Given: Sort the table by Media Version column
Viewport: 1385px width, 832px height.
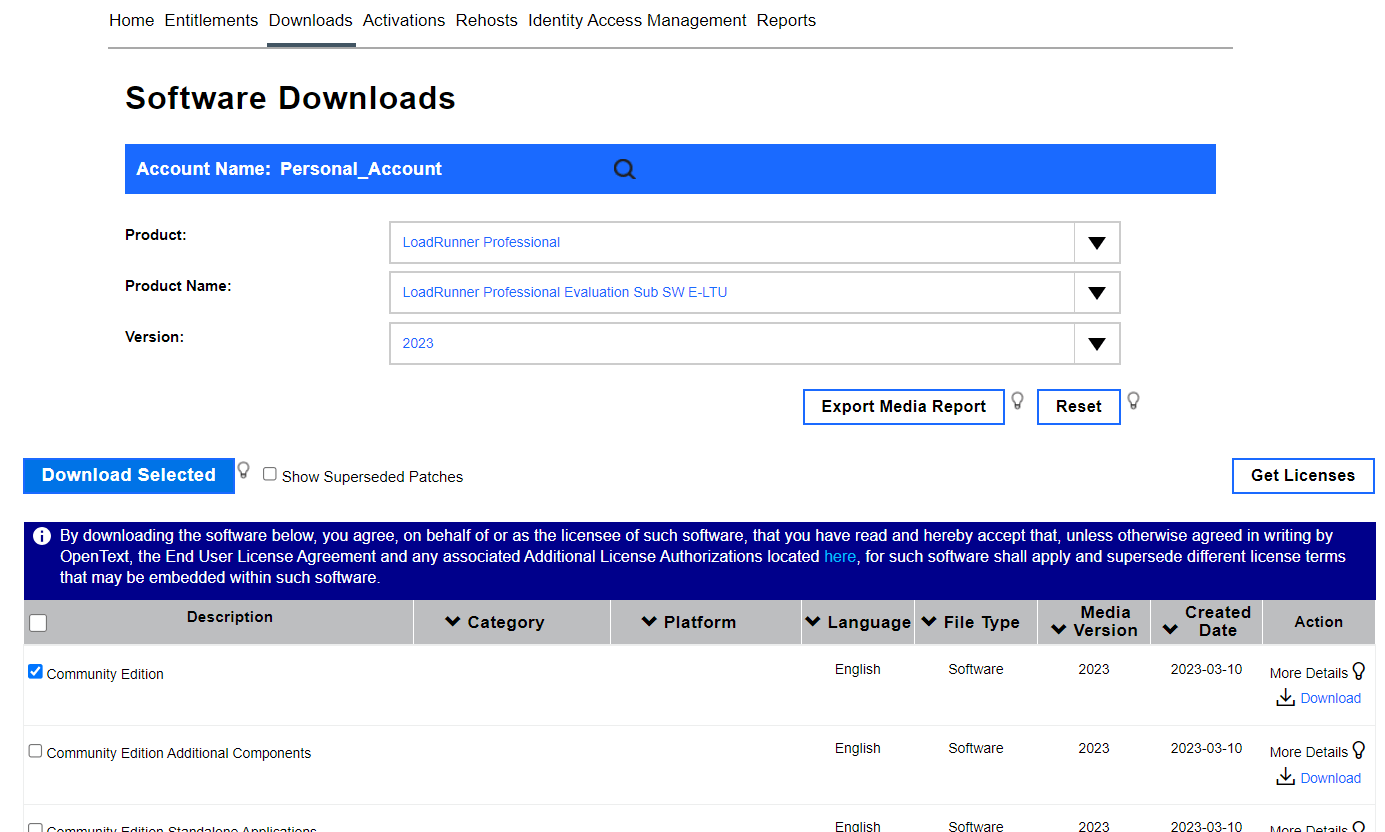Looking at the screenshot, I should [1094, 621].
